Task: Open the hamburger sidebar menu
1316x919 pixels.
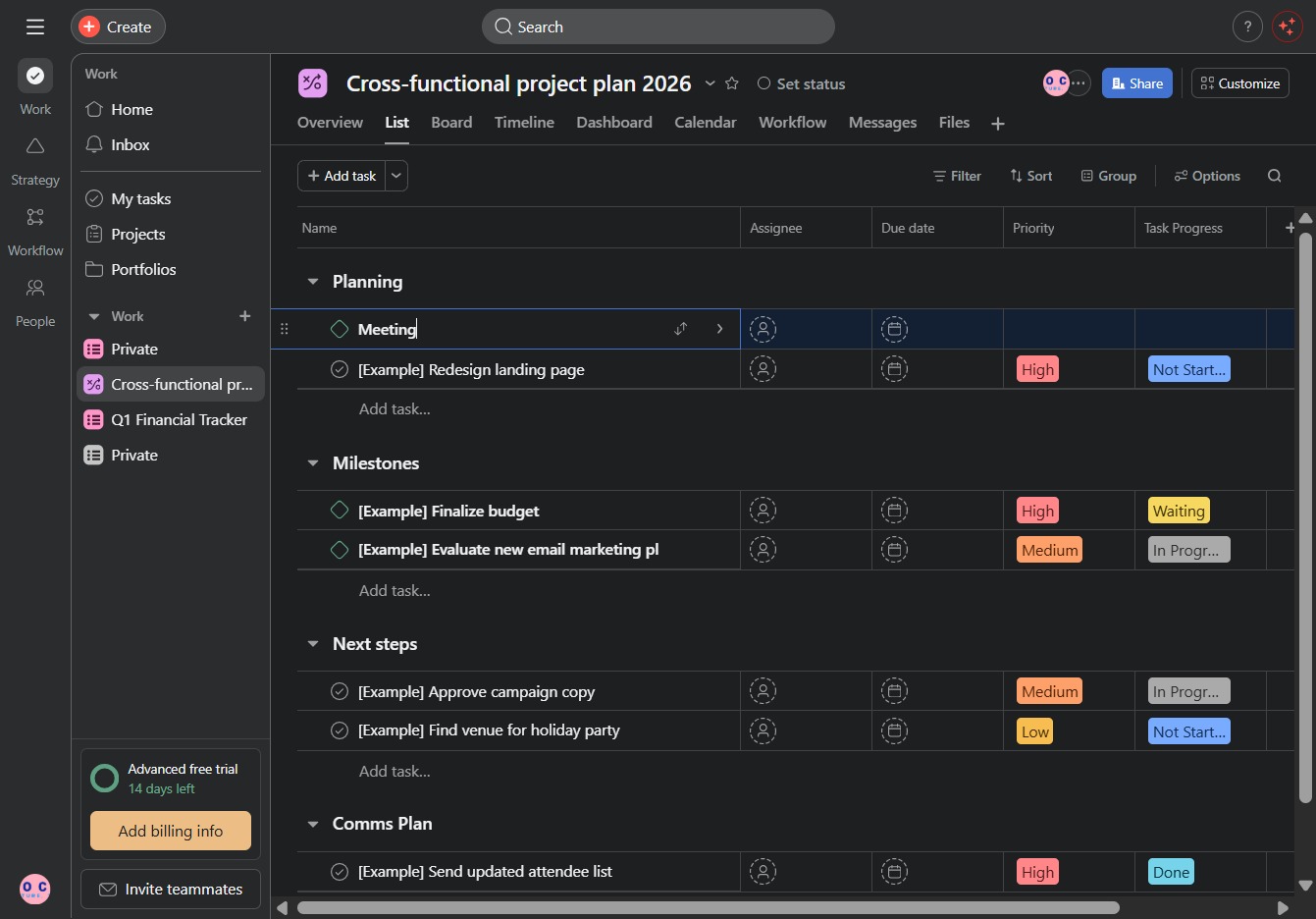Action: tap(35, 27)
